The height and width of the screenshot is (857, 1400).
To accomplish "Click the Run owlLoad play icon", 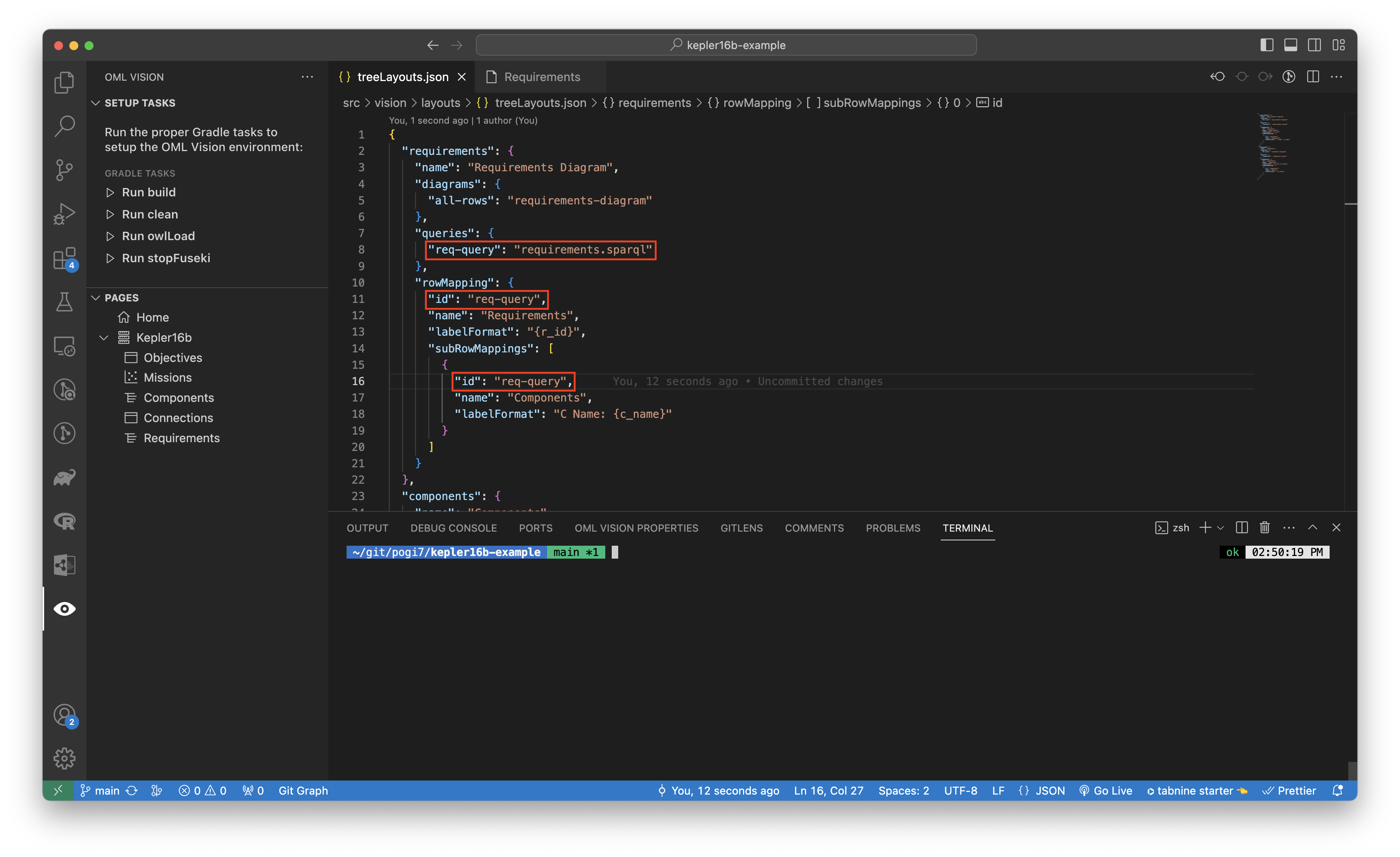I will (110, 236).
